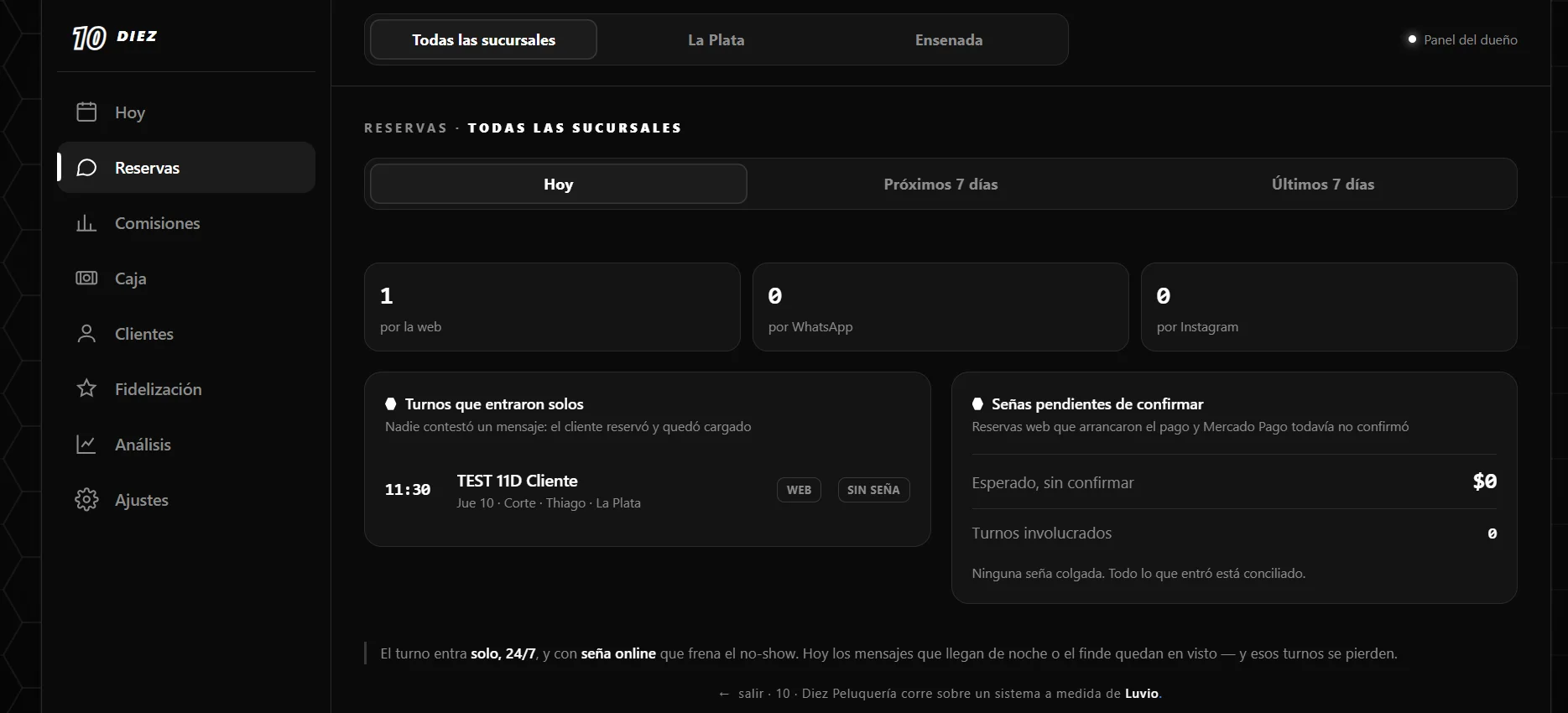Click the person icon for Clientes
The height and width of the screenshot is (713, 1568).
86,334
